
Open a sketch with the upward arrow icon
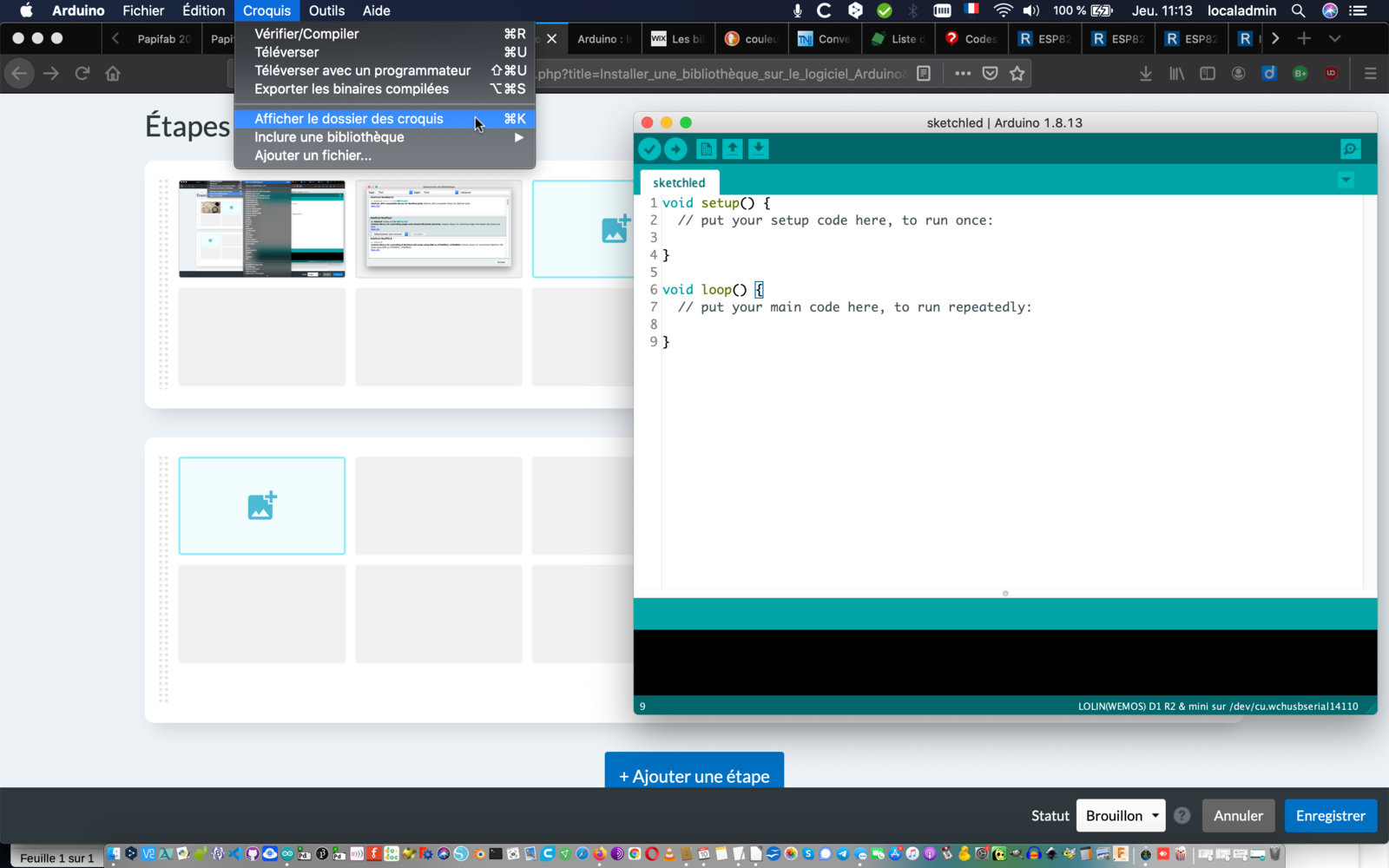732,148
